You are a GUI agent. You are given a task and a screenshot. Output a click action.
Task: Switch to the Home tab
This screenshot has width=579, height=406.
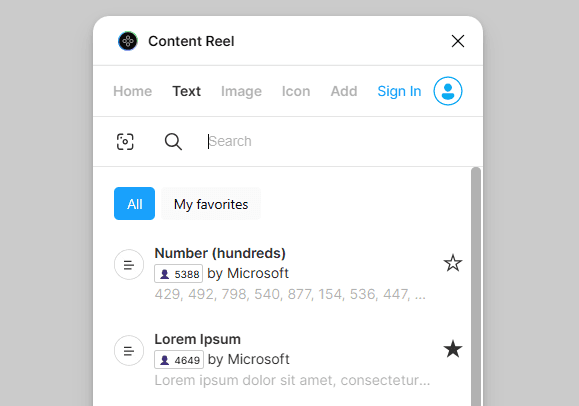[133, 91]
